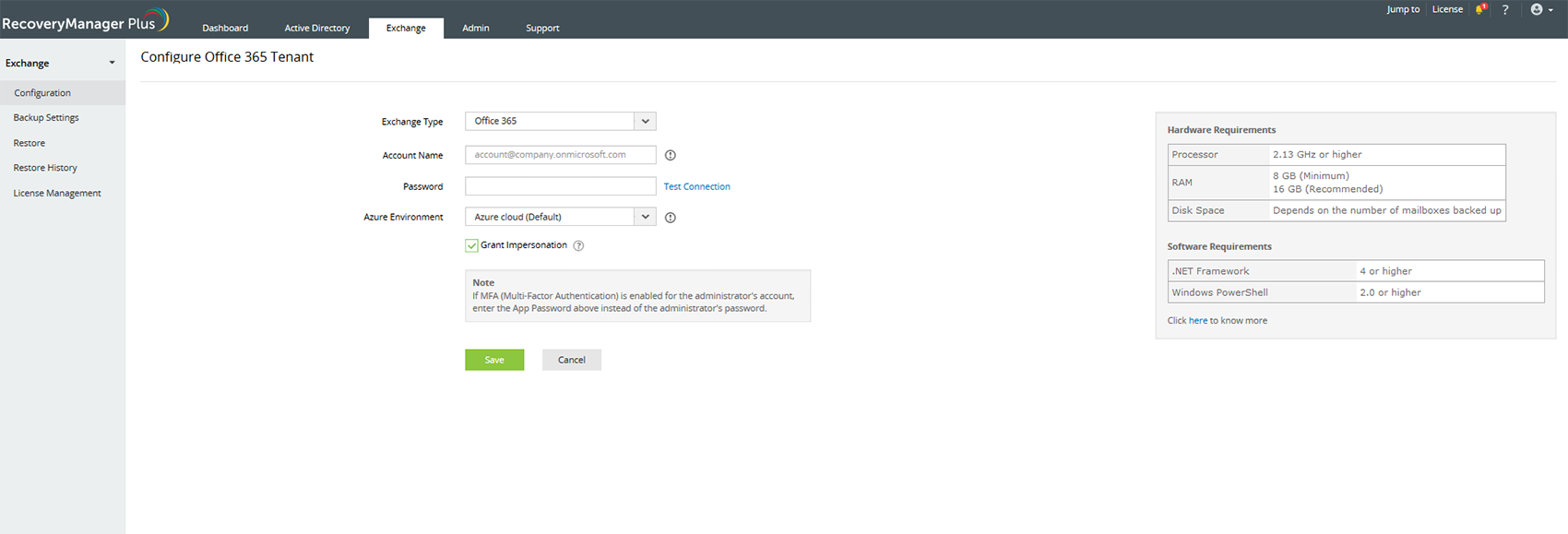Show info icon beside Azure Environment

click(x=671, y=218)
